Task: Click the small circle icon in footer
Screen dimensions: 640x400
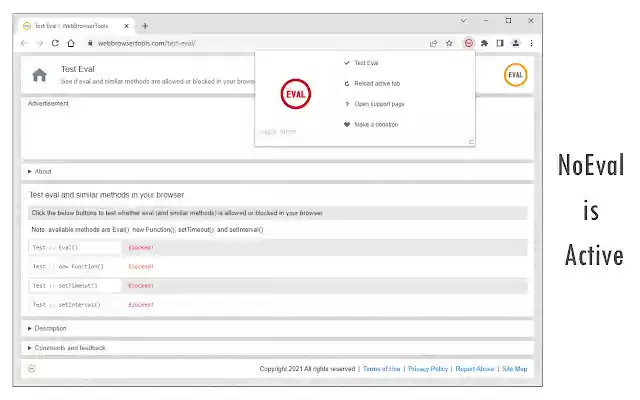Action: pyautogui.click(x=32, y=369)
